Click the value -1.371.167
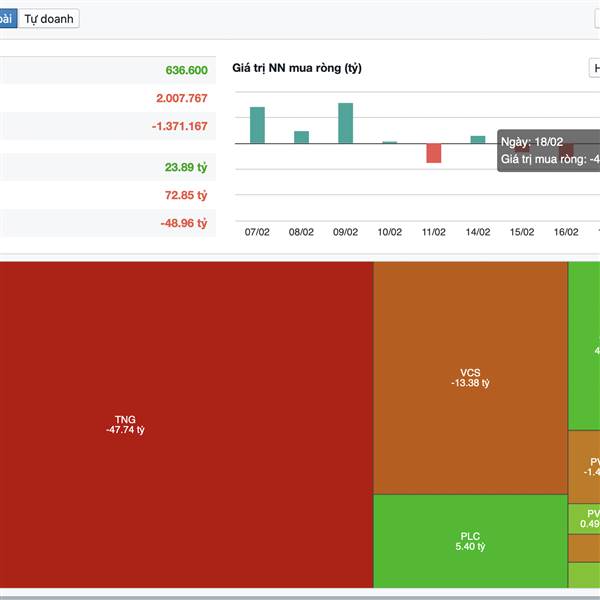The width and height of the screenshot is (600, 600). (179, 126)
